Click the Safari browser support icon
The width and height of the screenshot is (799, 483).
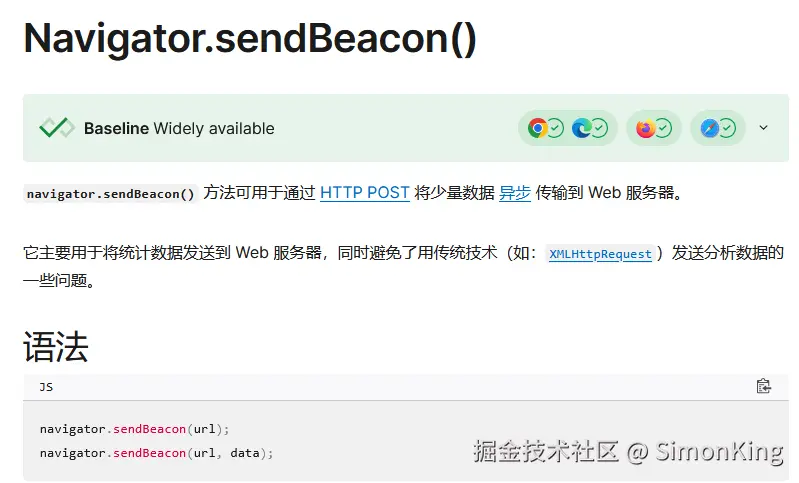pyautogui.click(x=709, y=128)
